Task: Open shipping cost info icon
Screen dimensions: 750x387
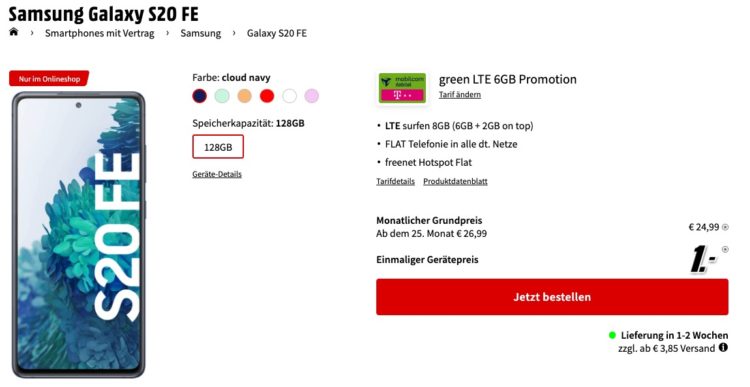Action: tap(723, 347)
